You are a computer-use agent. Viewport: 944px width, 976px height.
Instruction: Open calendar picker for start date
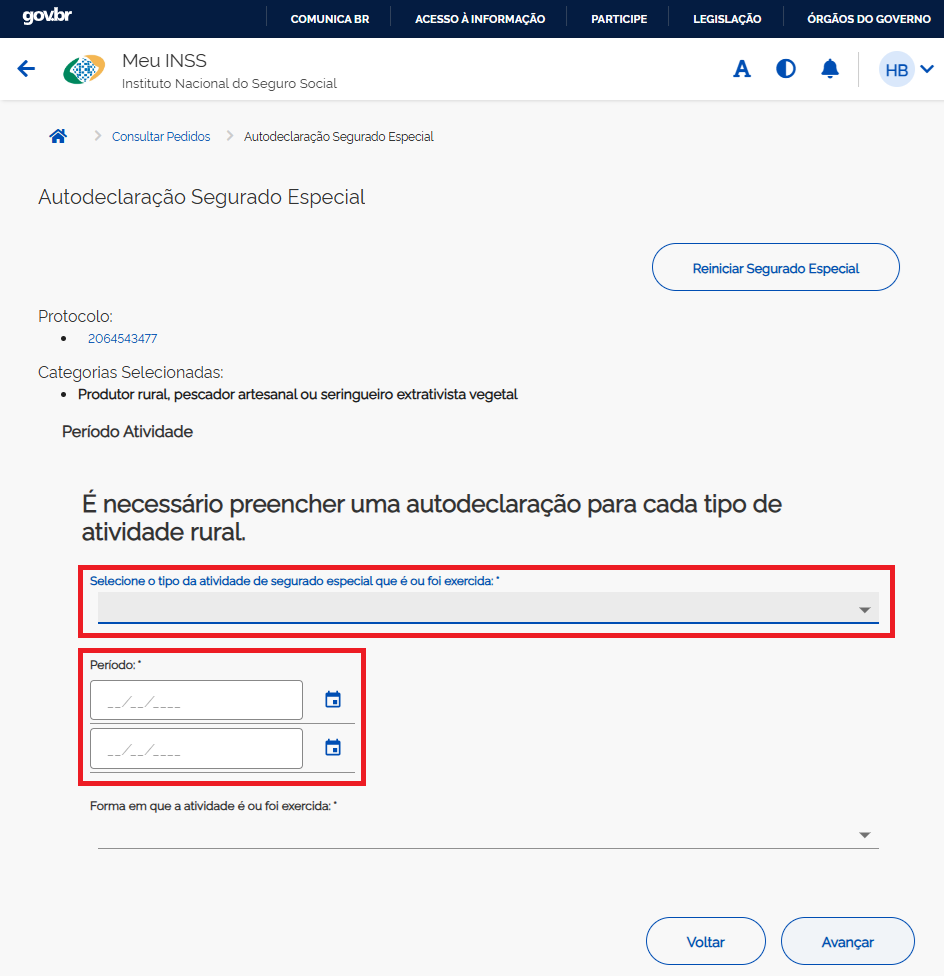coord(333,700)
